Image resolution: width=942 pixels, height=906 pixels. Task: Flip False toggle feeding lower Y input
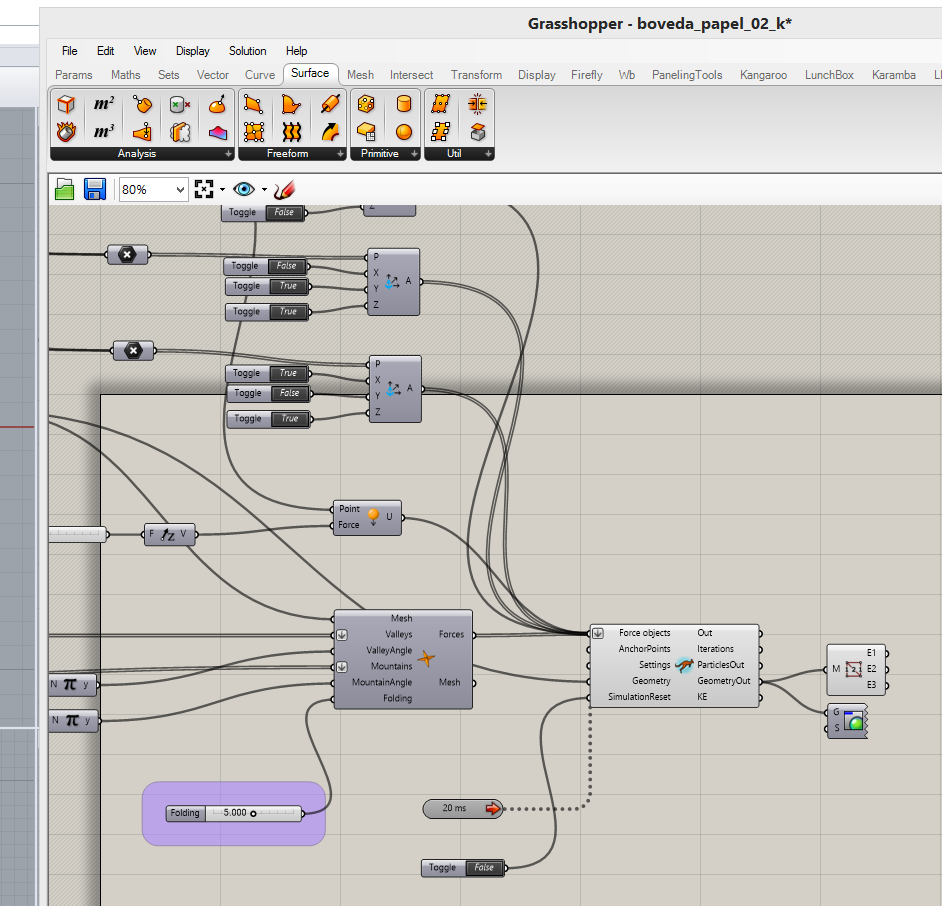290,393
